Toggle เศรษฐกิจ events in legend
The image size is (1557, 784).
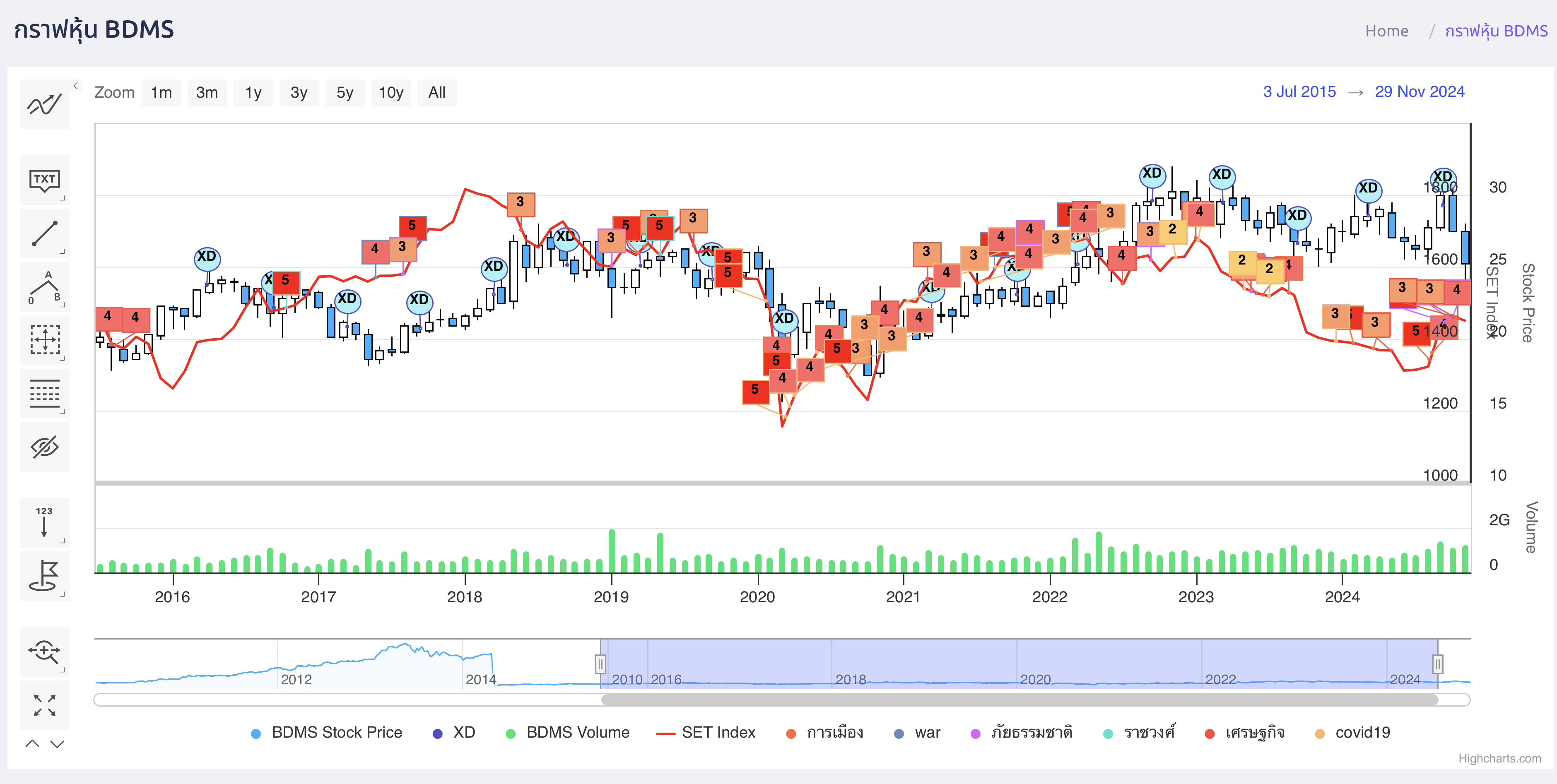1244,733
